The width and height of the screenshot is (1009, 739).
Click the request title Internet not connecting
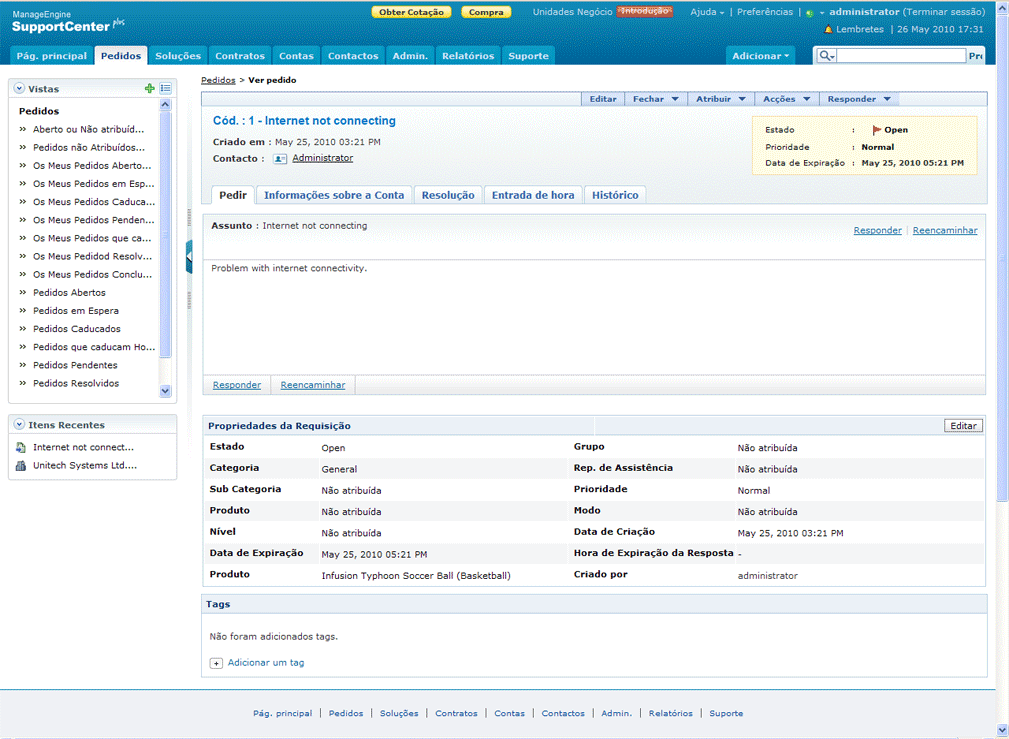[x=304, y=121]
